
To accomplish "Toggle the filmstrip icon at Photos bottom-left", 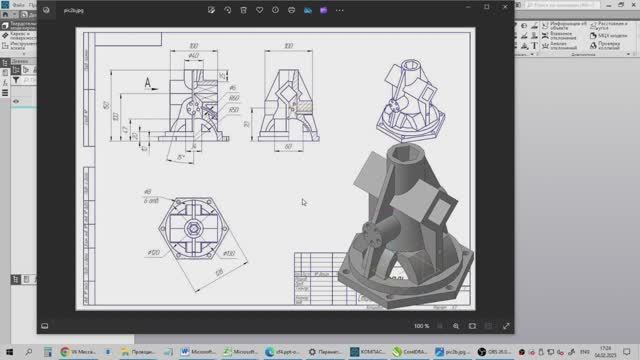I will coord(45,326).
